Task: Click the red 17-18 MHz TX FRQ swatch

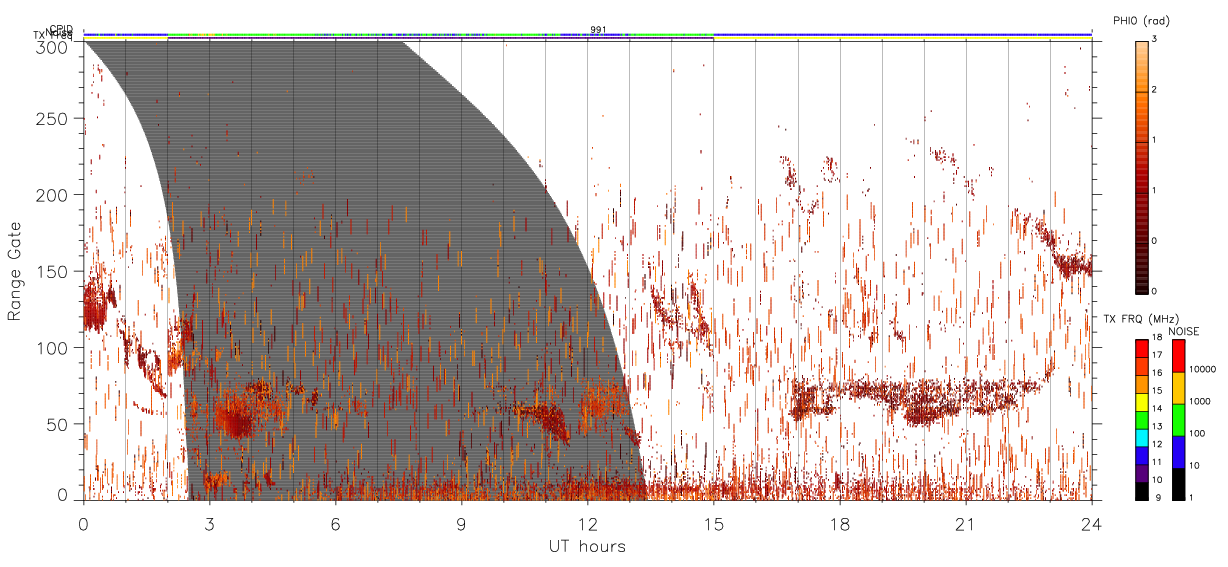Action: tap(1141, 348)
